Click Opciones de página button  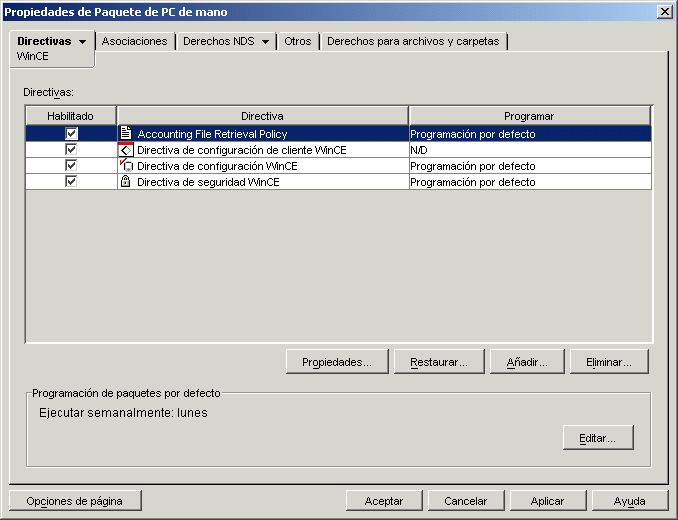[x=75, y=501]
